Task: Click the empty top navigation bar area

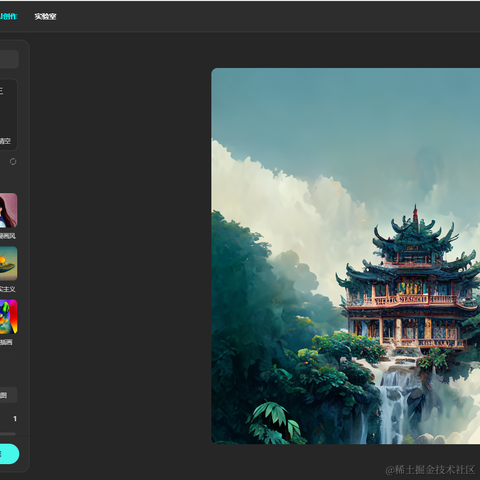Action: coord(267,16)
